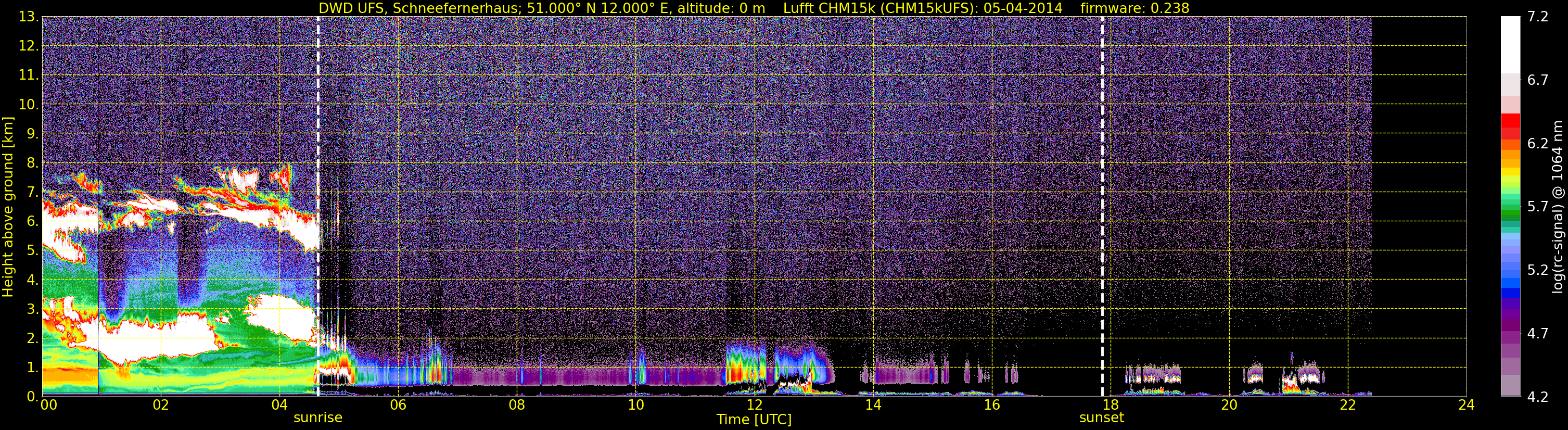Pick the bright red band in the colorbar

click(1510, 120)
